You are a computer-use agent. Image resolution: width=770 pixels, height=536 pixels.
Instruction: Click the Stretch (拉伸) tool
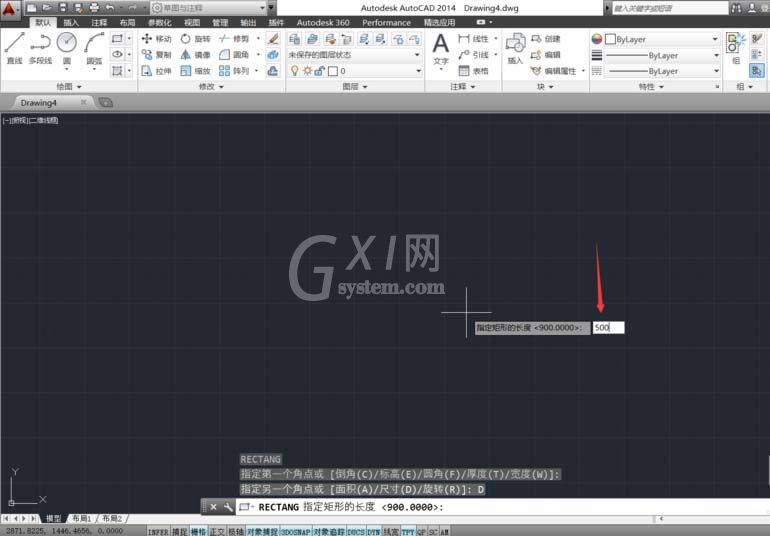156,71
